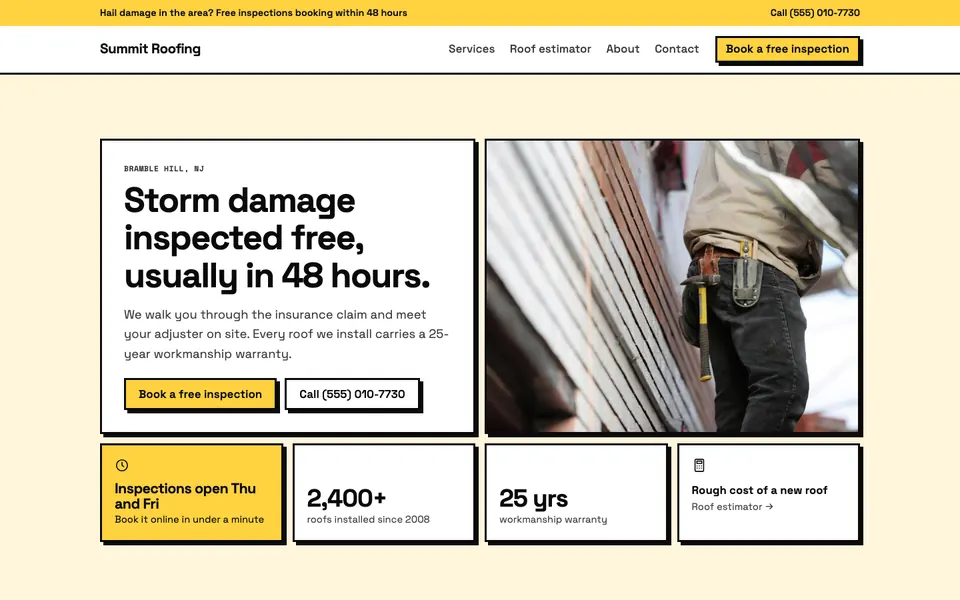Click the Rough cost of a new roof heading
The height and width of the screenshot is (600, 960).
coord(759,490)
